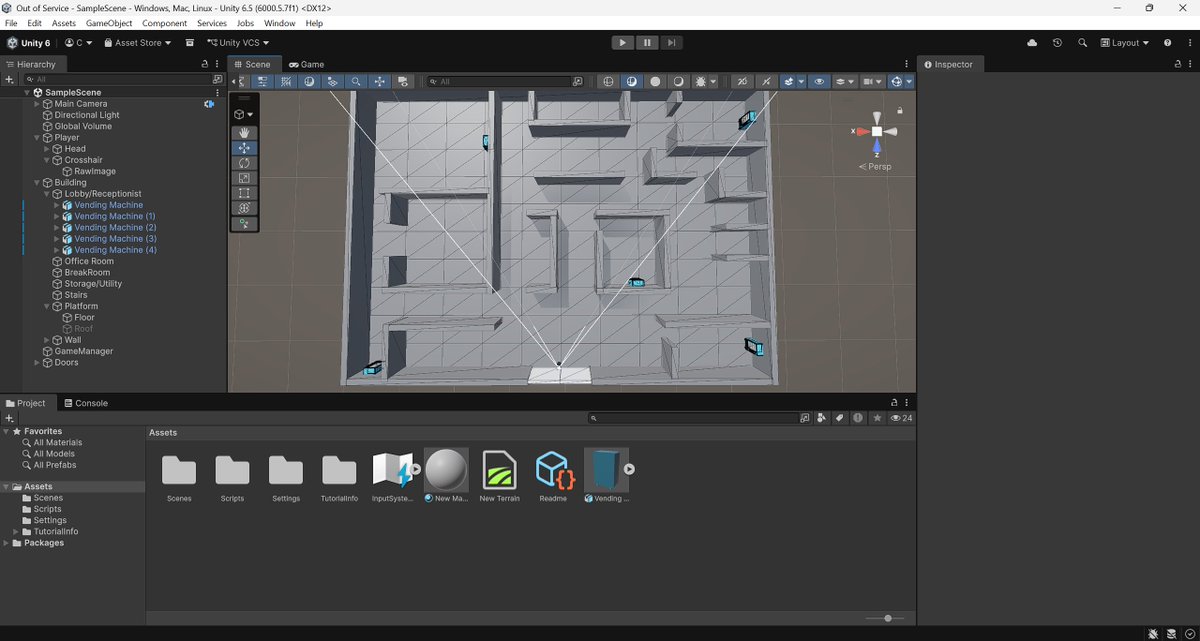Select the Scale tool

tap(245, 178)
